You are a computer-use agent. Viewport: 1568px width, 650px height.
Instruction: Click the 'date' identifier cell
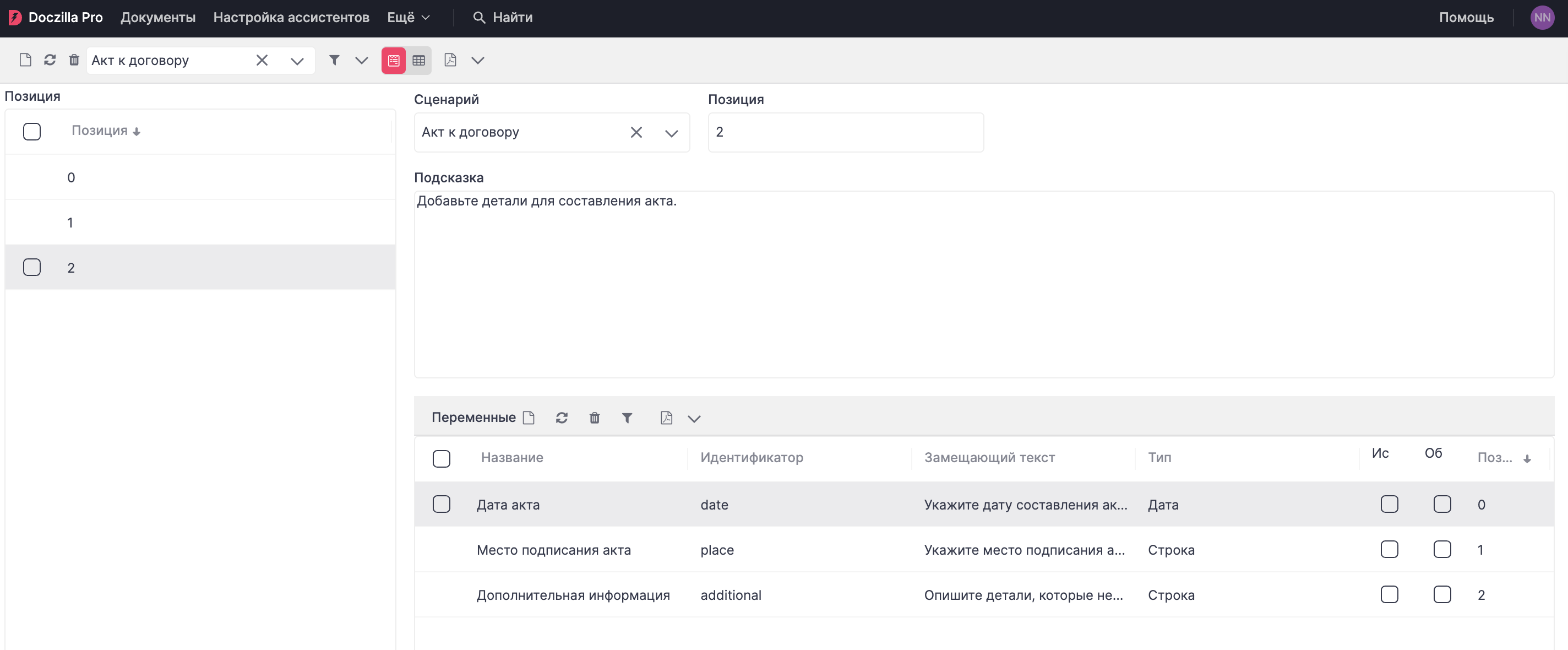tap(714, 505)
